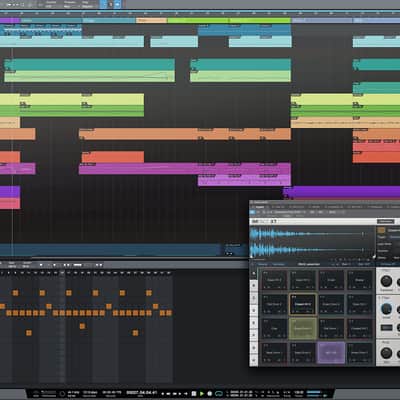Trigger the pad directly above the purple pad
Screen dimensions: 400x400
(x=331, y=329)
